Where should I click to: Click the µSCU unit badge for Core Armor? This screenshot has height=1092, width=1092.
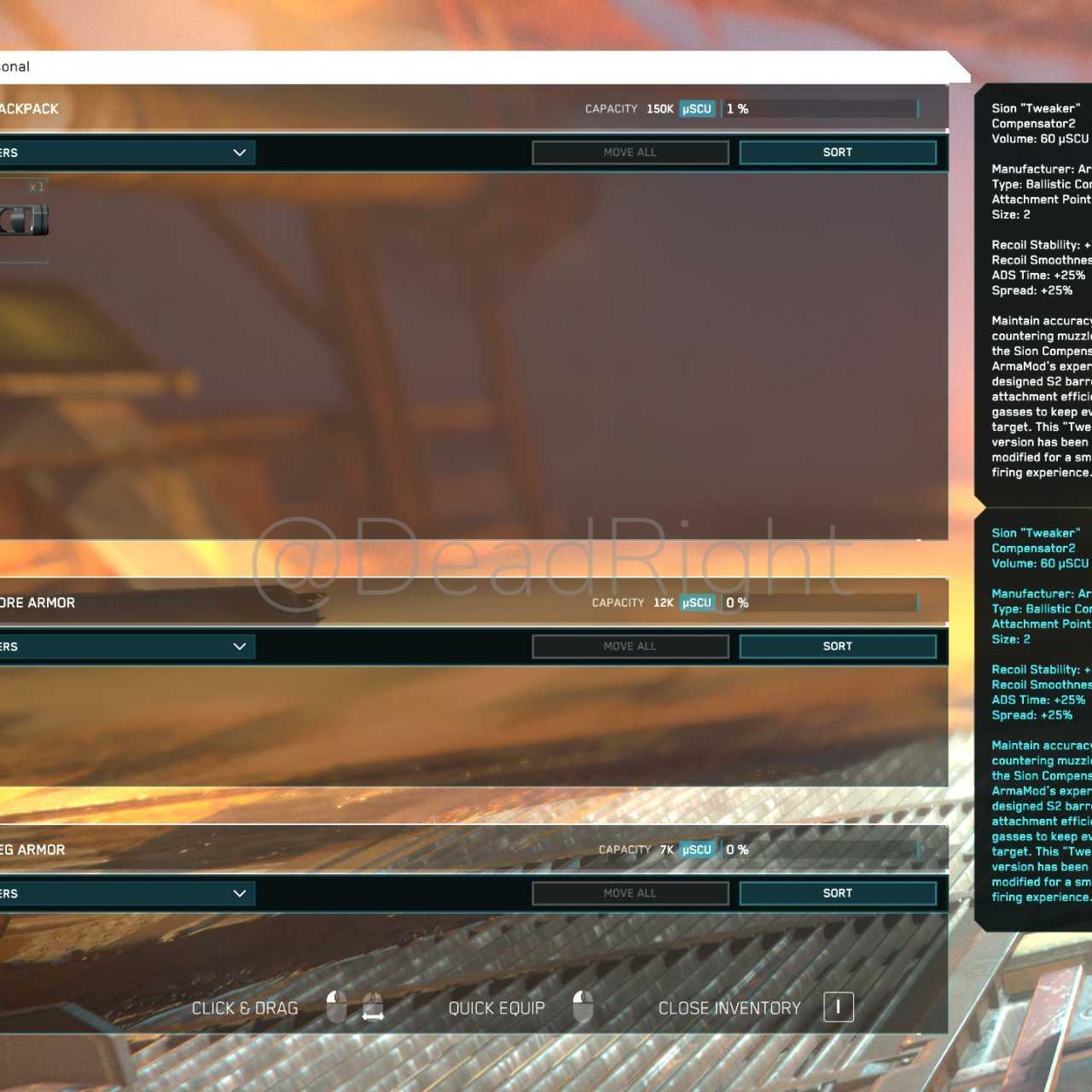[696, 603]
